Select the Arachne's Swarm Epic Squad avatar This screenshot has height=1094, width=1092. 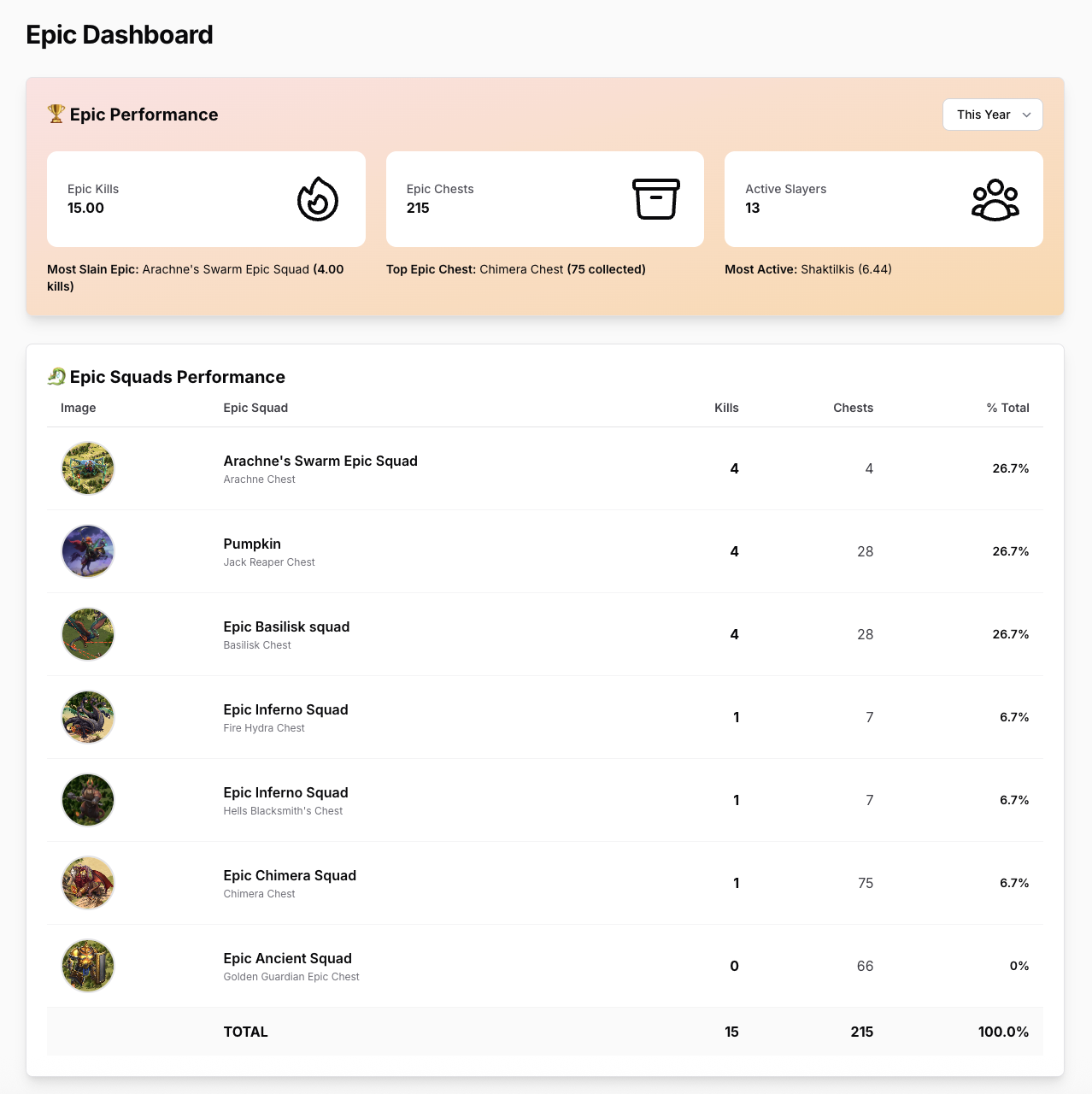click(87, 468)
